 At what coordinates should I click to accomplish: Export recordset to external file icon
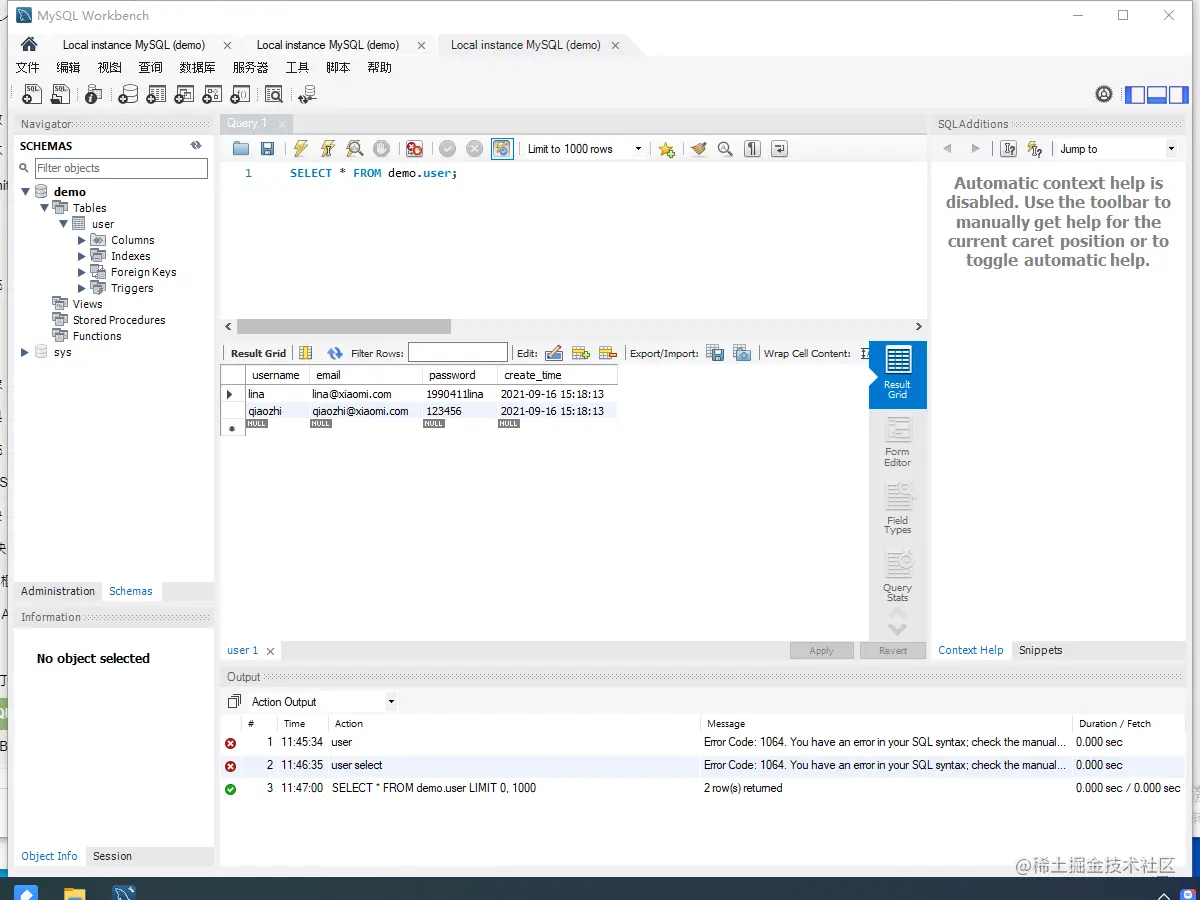coord(715,353)
